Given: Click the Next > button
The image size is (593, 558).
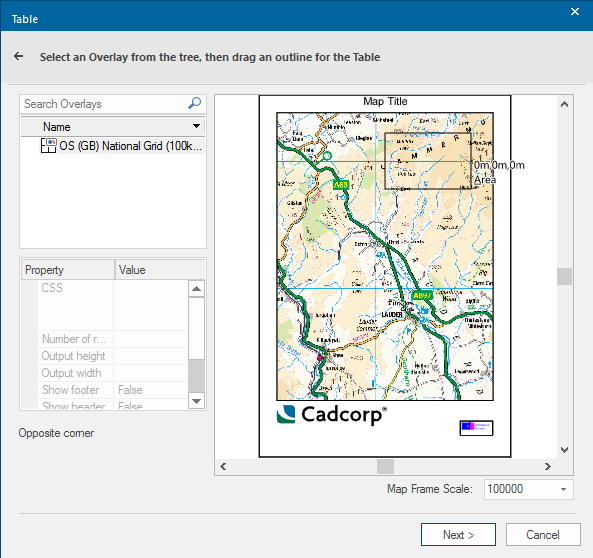Looking at the screenshot, I should (458, 535).
